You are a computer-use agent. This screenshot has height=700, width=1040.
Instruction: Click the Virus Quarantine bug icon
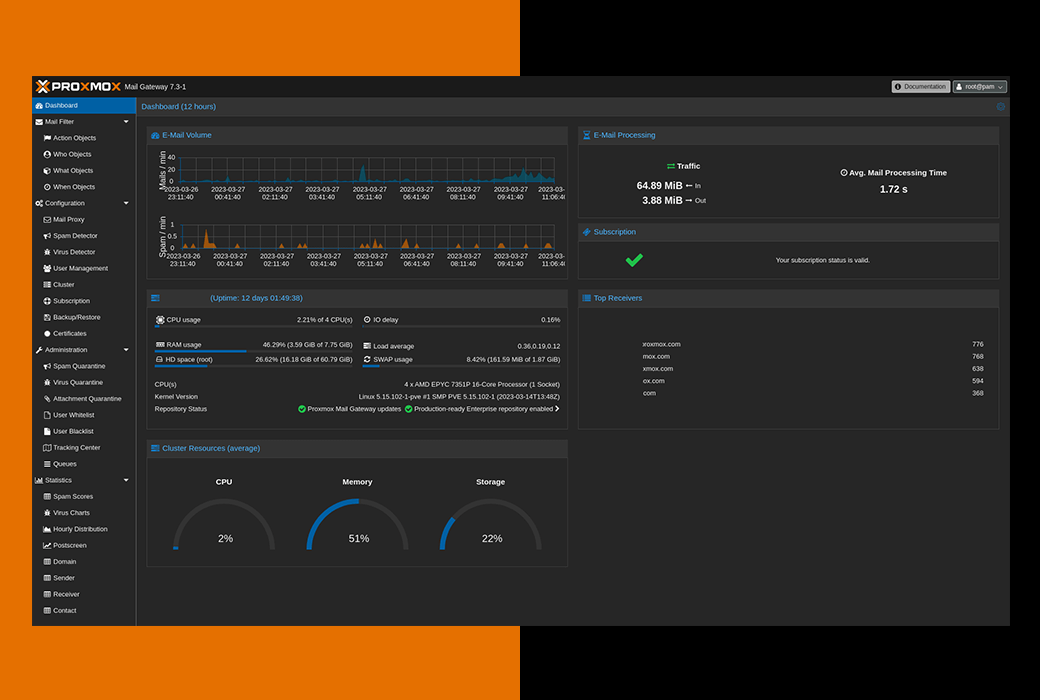(x=47, y=383)
